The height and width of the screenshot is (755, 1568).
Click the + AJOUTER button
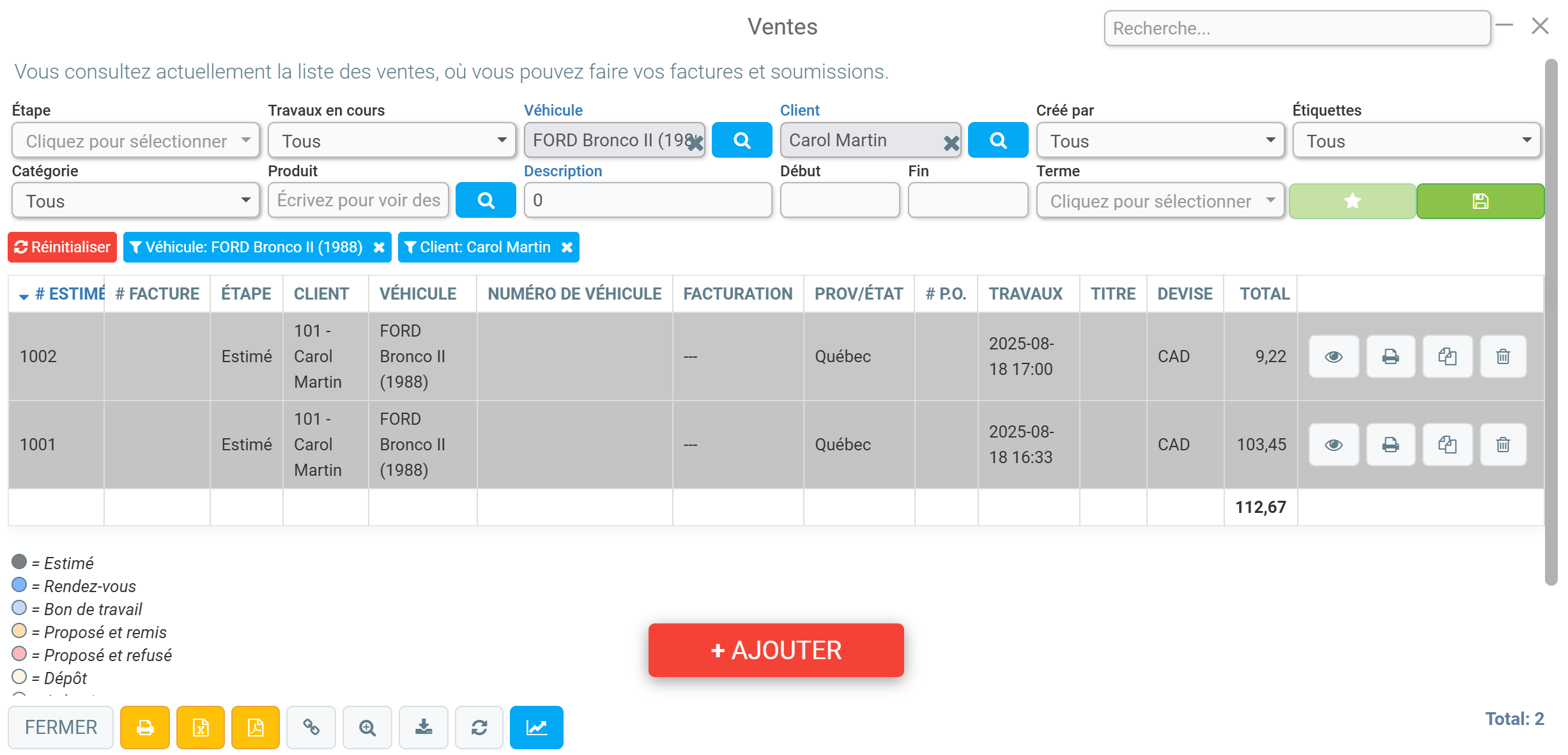tap(776, 650)
